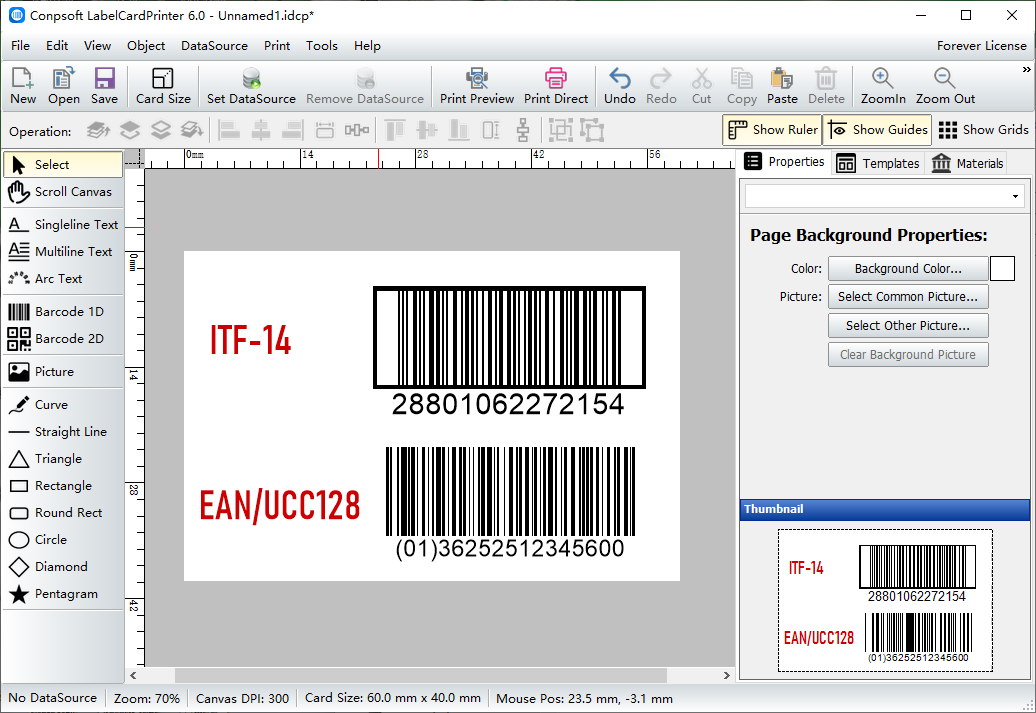The image size is (1036, 713).
Task: Click the scrollbar left arrow
Action: click(133, 675)
